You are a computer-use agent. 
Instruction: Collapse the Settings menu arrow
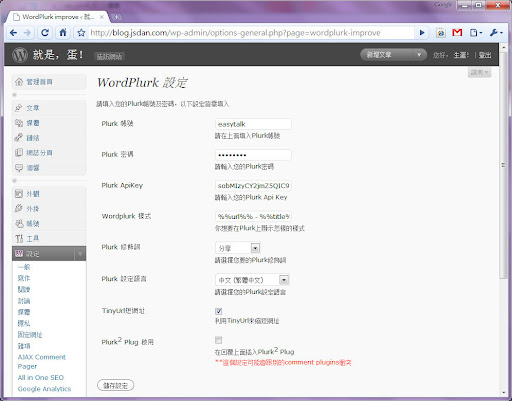(80, 254)
